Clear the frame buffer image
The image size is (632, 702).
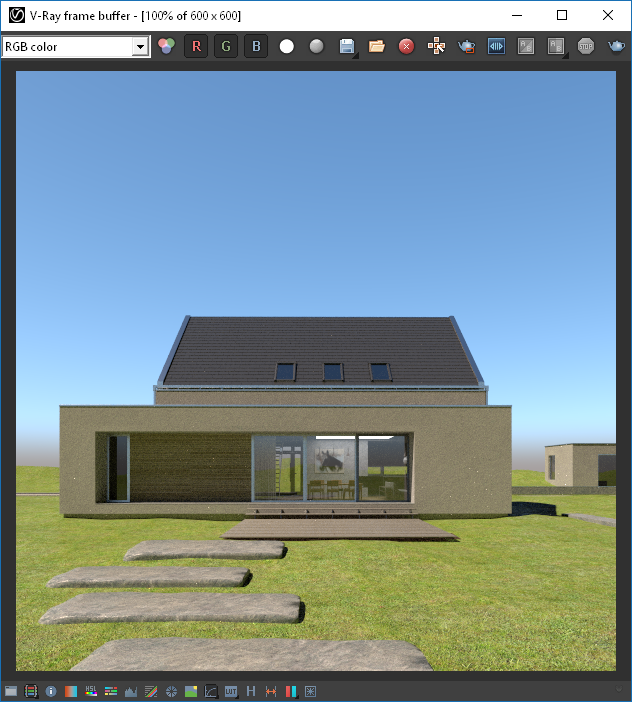tap(406, 47)
